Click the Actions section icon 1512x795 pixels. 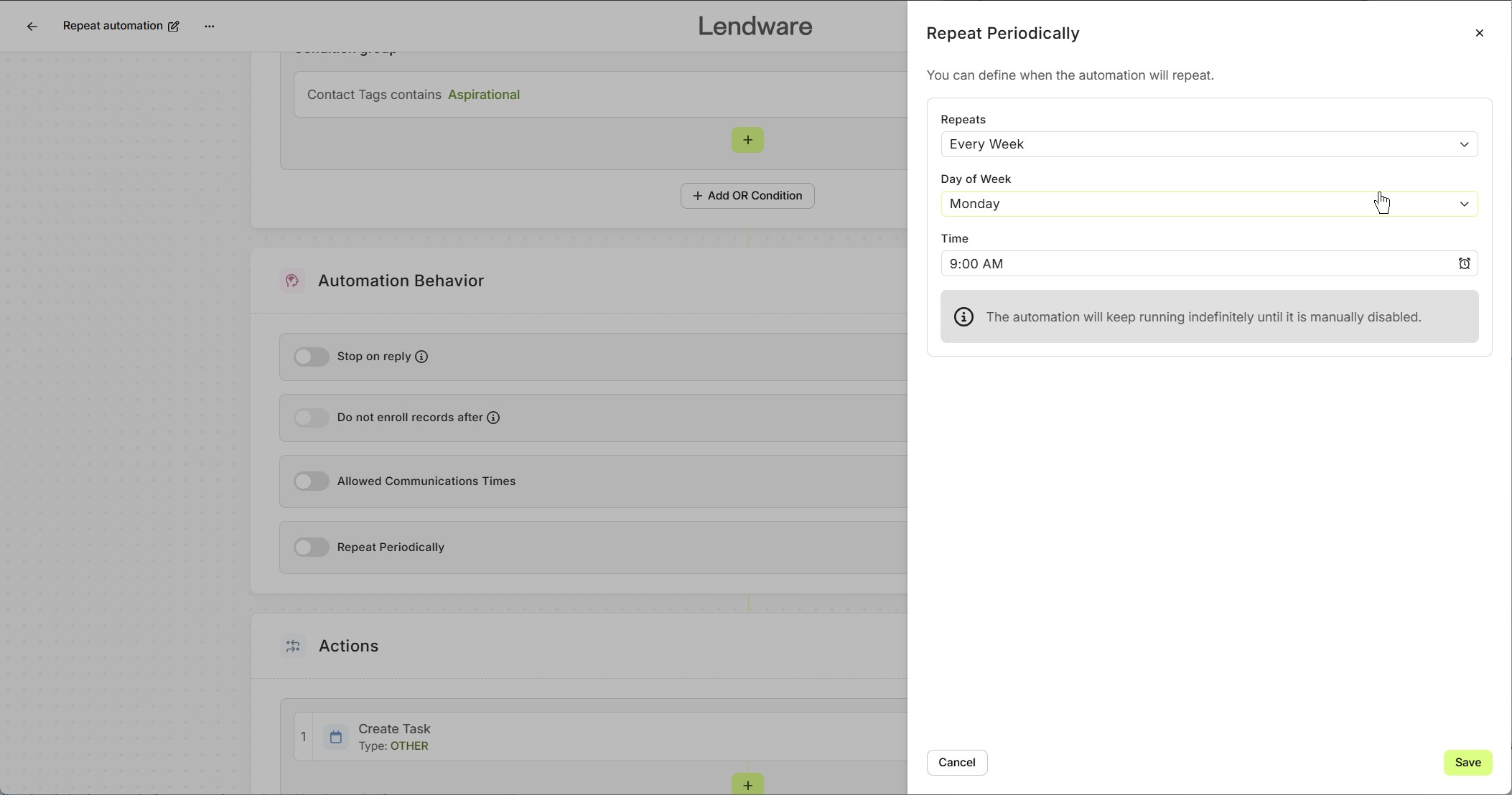[292, 646]
